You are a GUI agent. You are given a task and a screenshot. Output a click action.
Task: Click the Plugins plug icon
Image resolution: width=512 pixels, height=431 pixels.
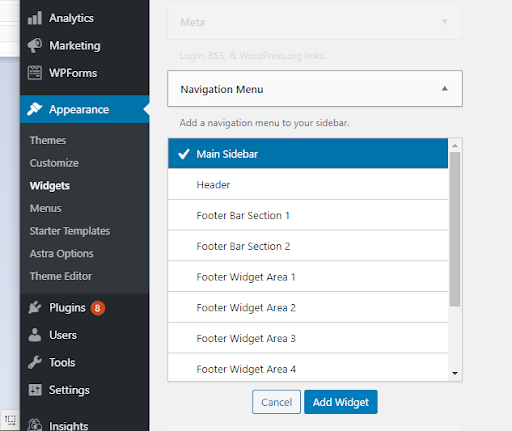(35, 308)
